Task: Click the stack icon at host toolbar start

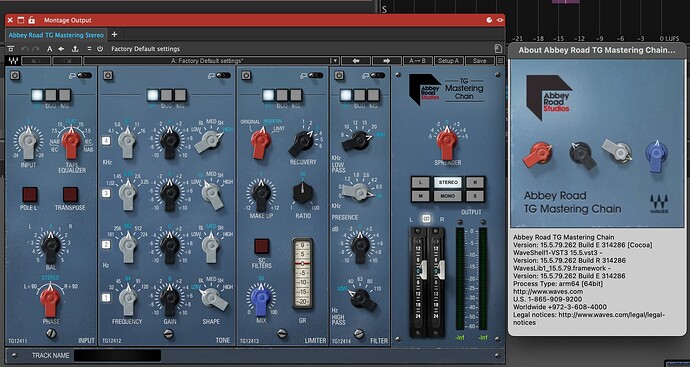Action: [x=11, y=49]
